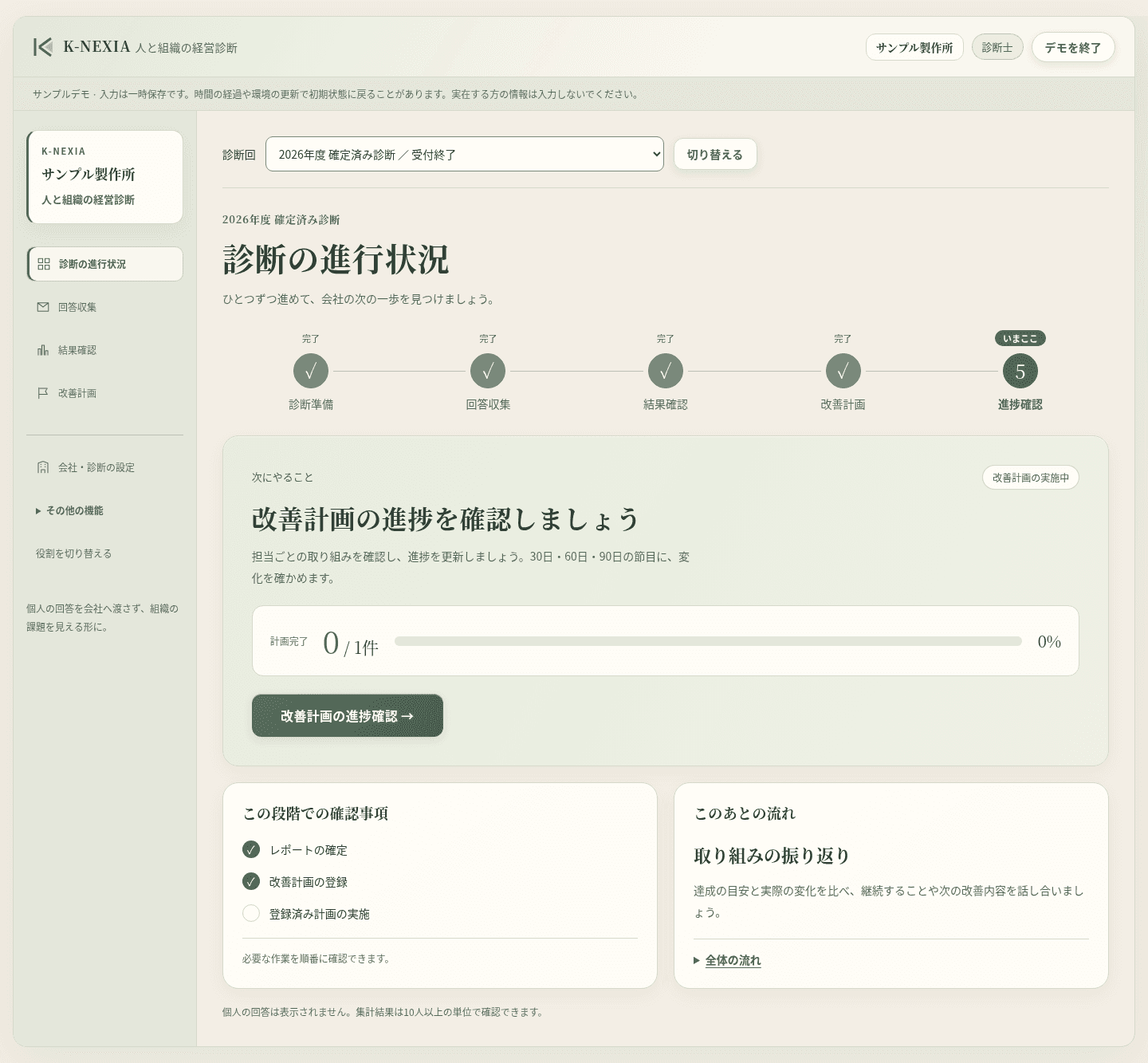Click the 回答収集 envelope icon
The width and height of the screenshot is (1148, 1063).
click(43, 307)
